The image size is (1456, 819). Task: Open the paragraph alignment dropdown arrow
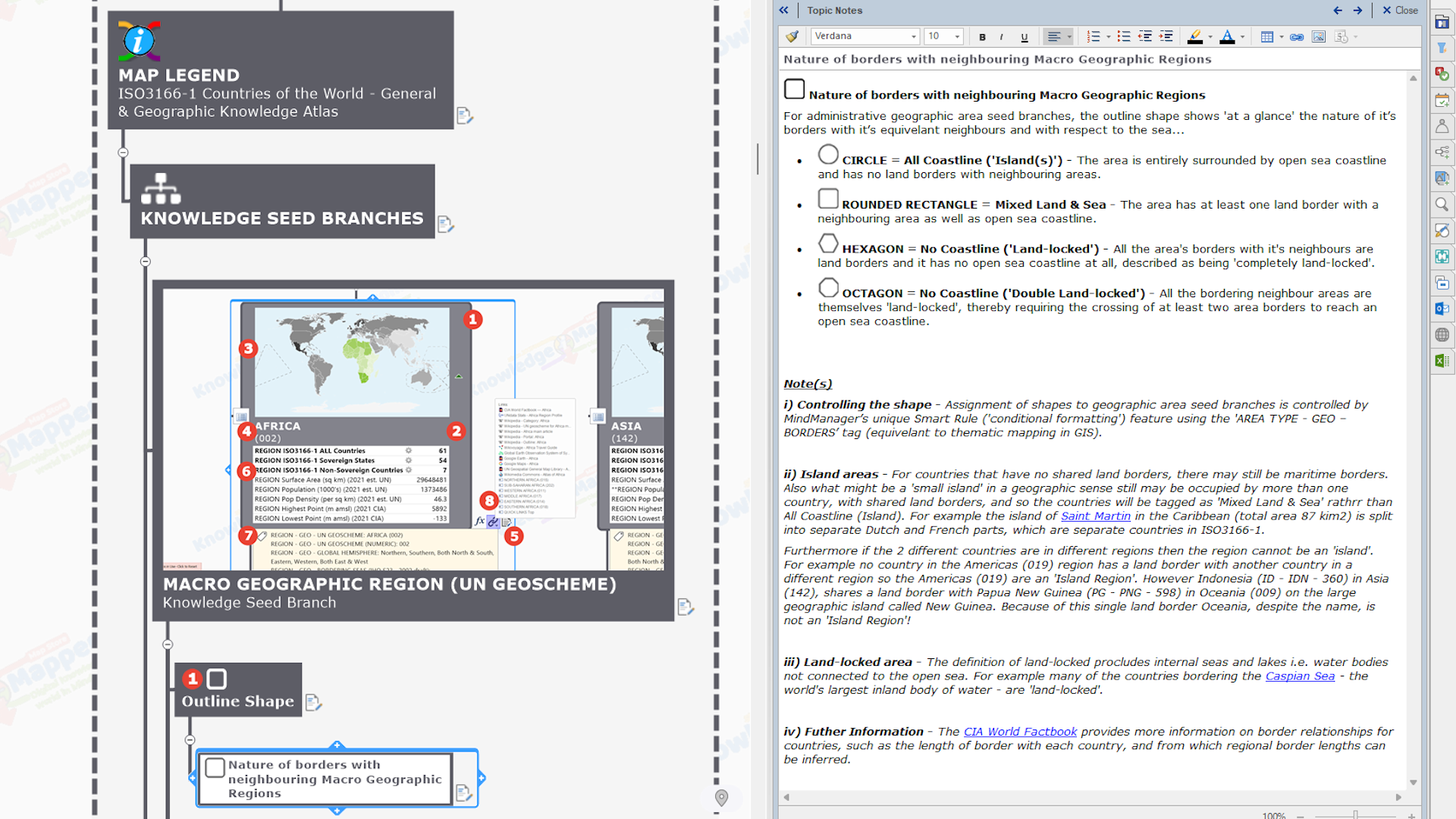[x=1069, y=36]
